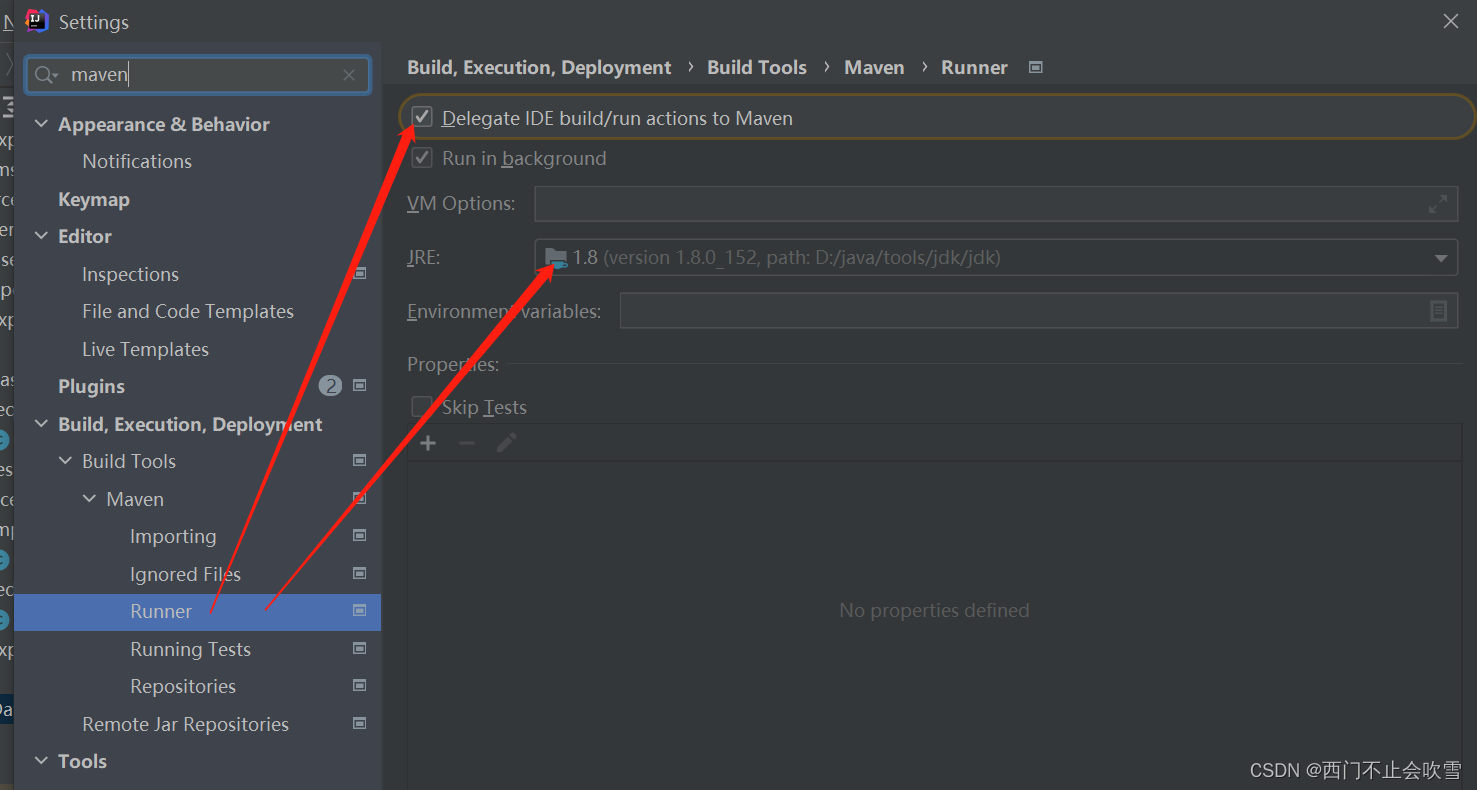The width and height of the screenshot is (1477, 790).
Task: Add a new Maven property
Action: point(428,443)
